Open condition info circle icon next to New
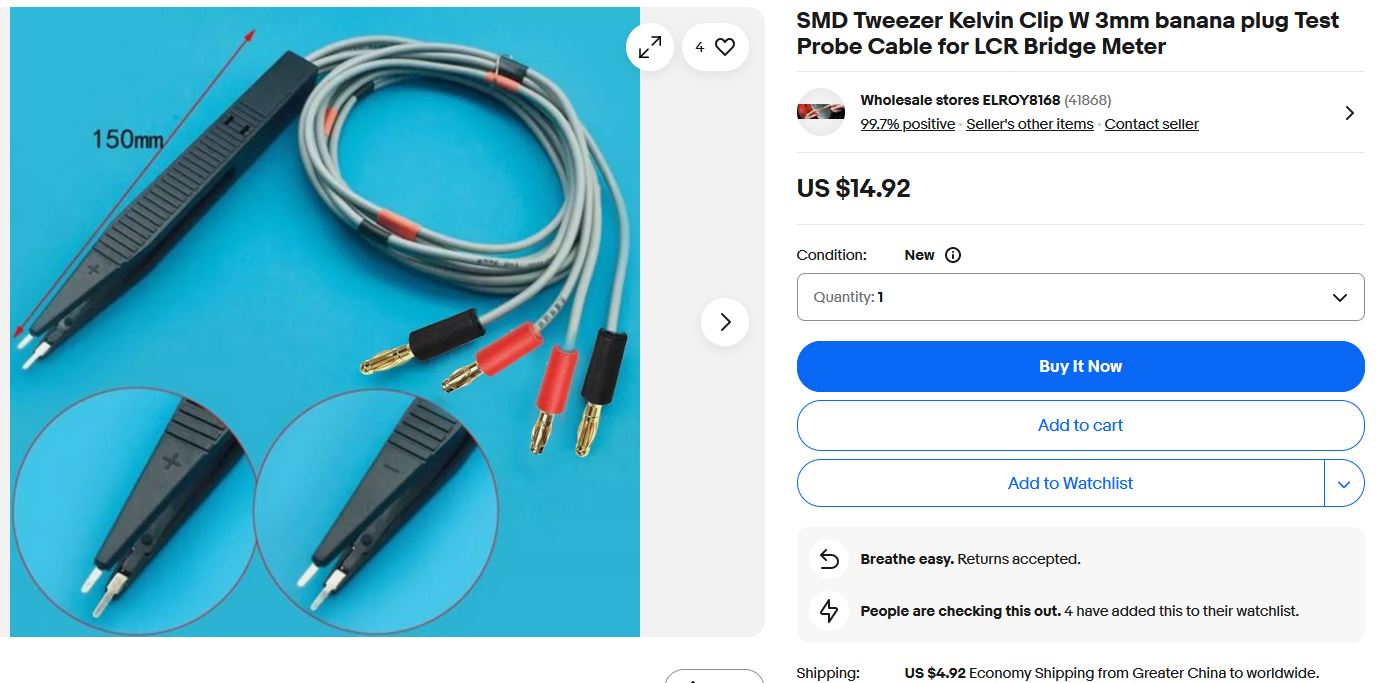This screenshot has height=683, width=1378. [x=953, y=255]
